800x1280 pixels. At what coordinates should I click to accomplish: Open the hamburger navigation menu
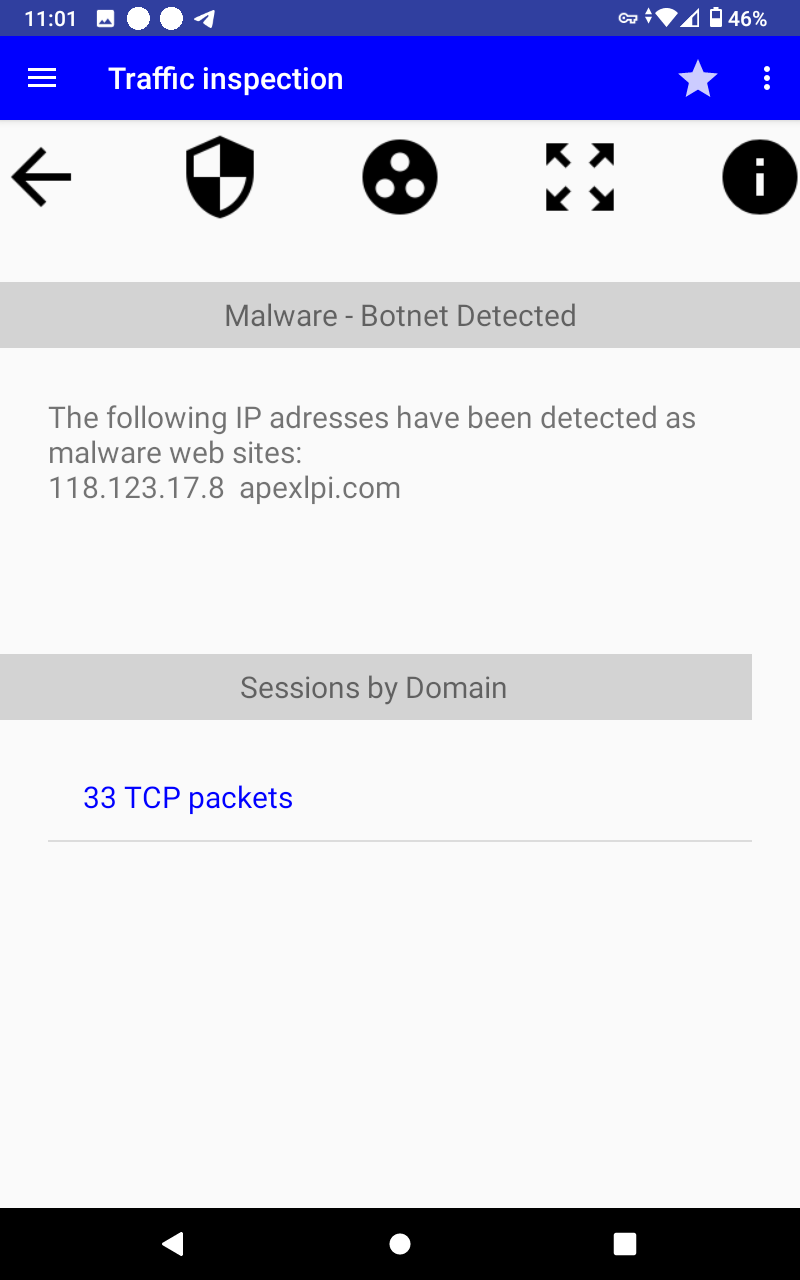(42, 79)
